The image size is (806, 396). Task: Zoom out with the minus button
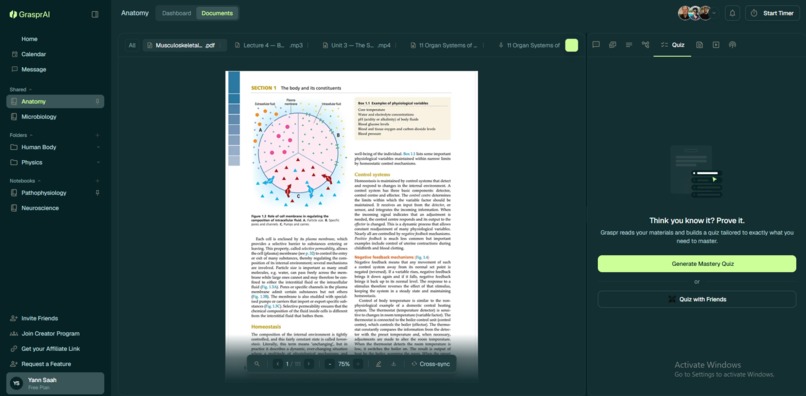[329, 364]
